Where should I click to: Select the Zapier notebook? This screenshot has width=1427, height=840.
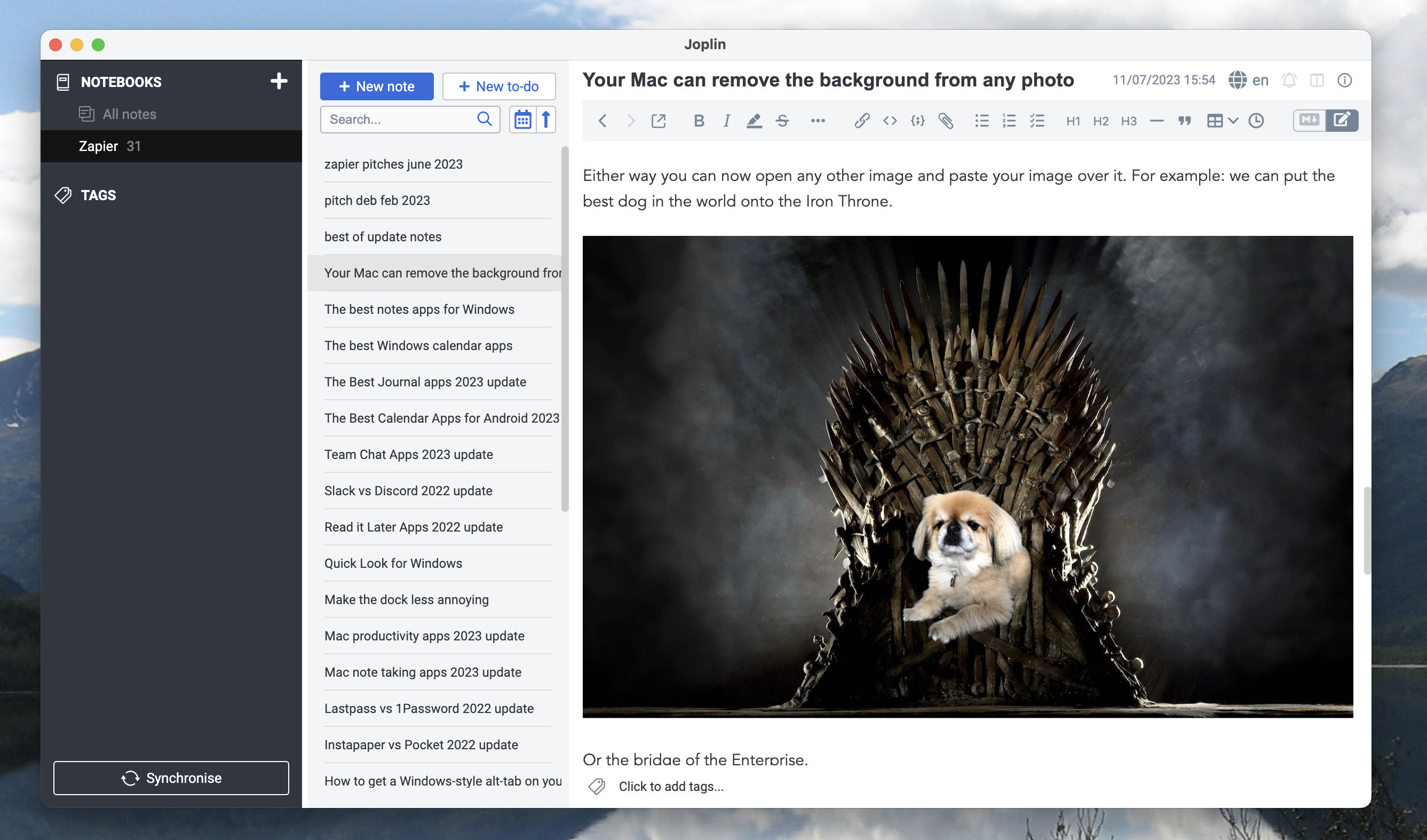click(97, 145)
